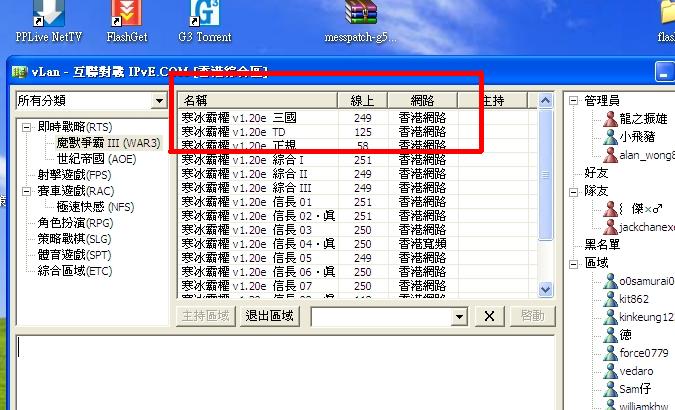Select kit862 user icon in 區域

click(x=610, y=299)
